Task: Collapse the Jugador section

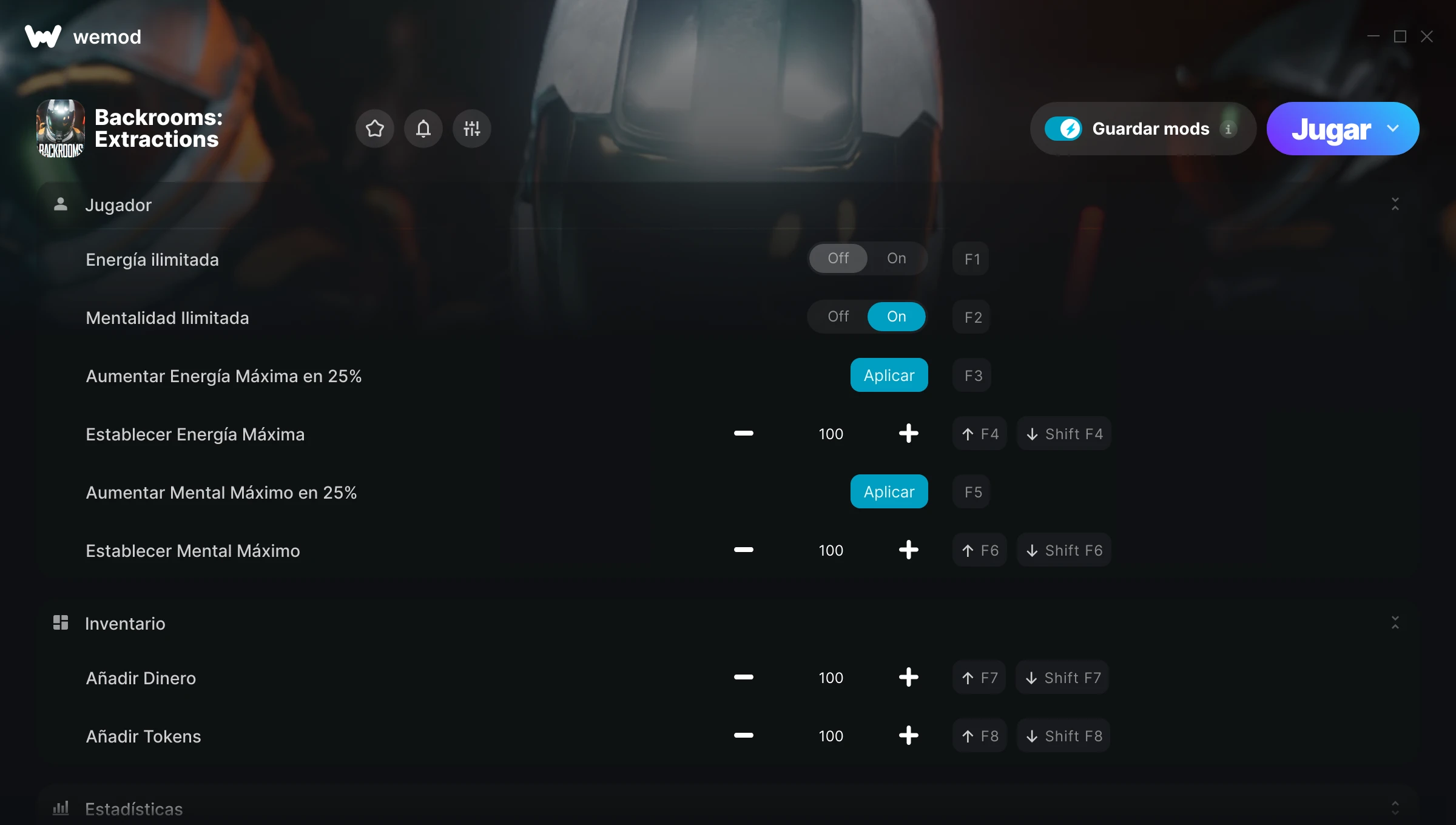Action: coord(1395,204)
